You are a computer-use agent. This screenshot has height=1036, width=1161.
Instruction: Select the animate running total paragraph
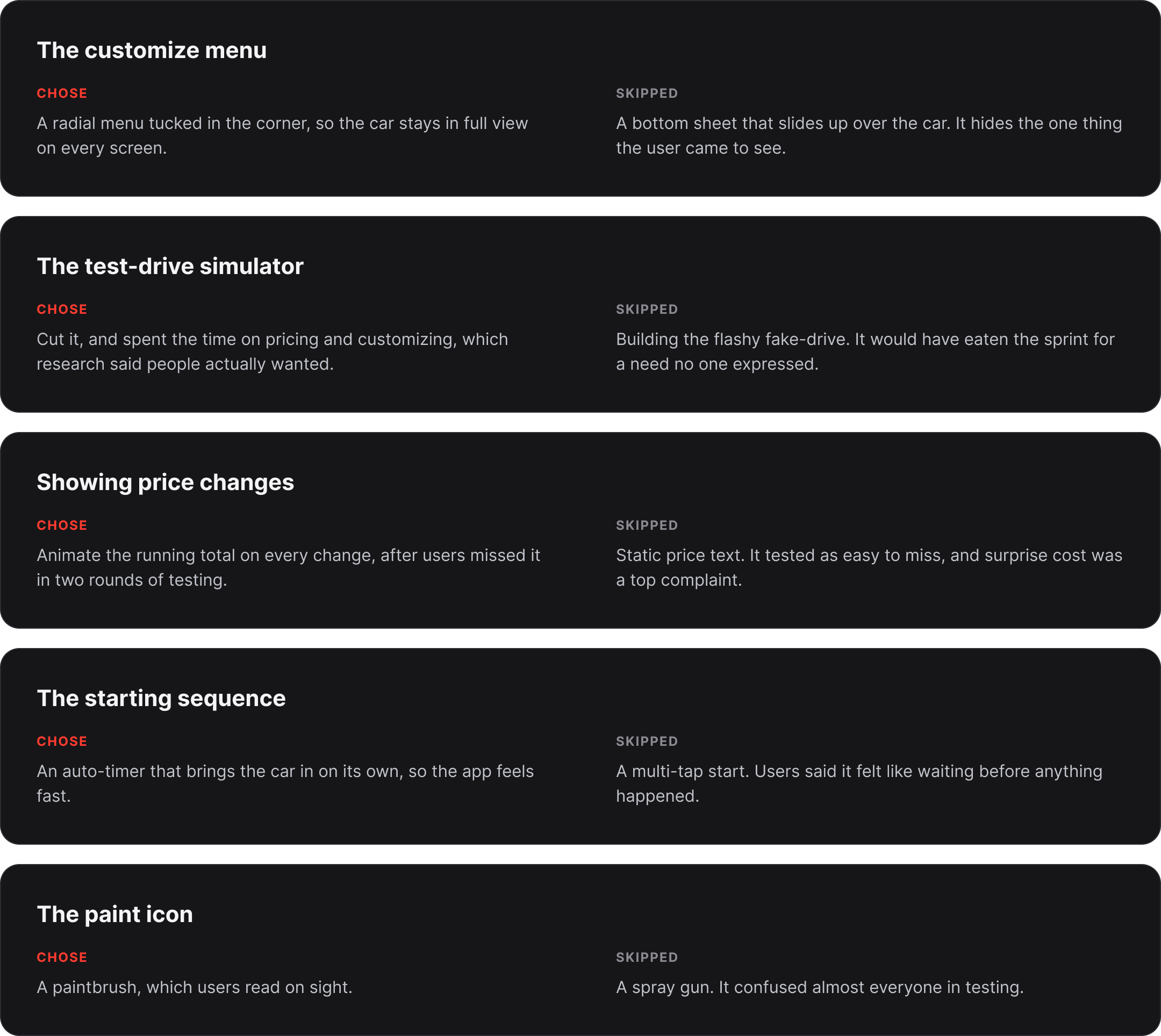click(288, 567)
